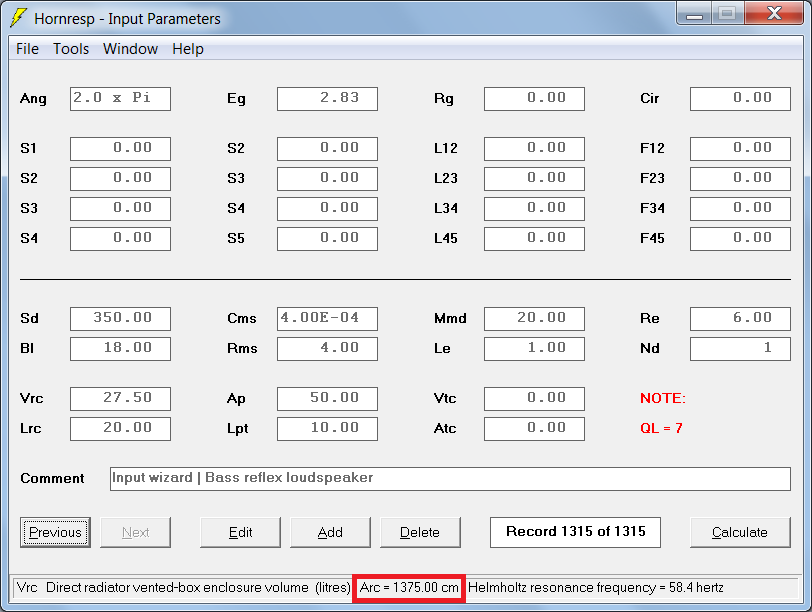812x612 pixels.
Task: Click the L45 value field
Action: click(x=534, y=239)
